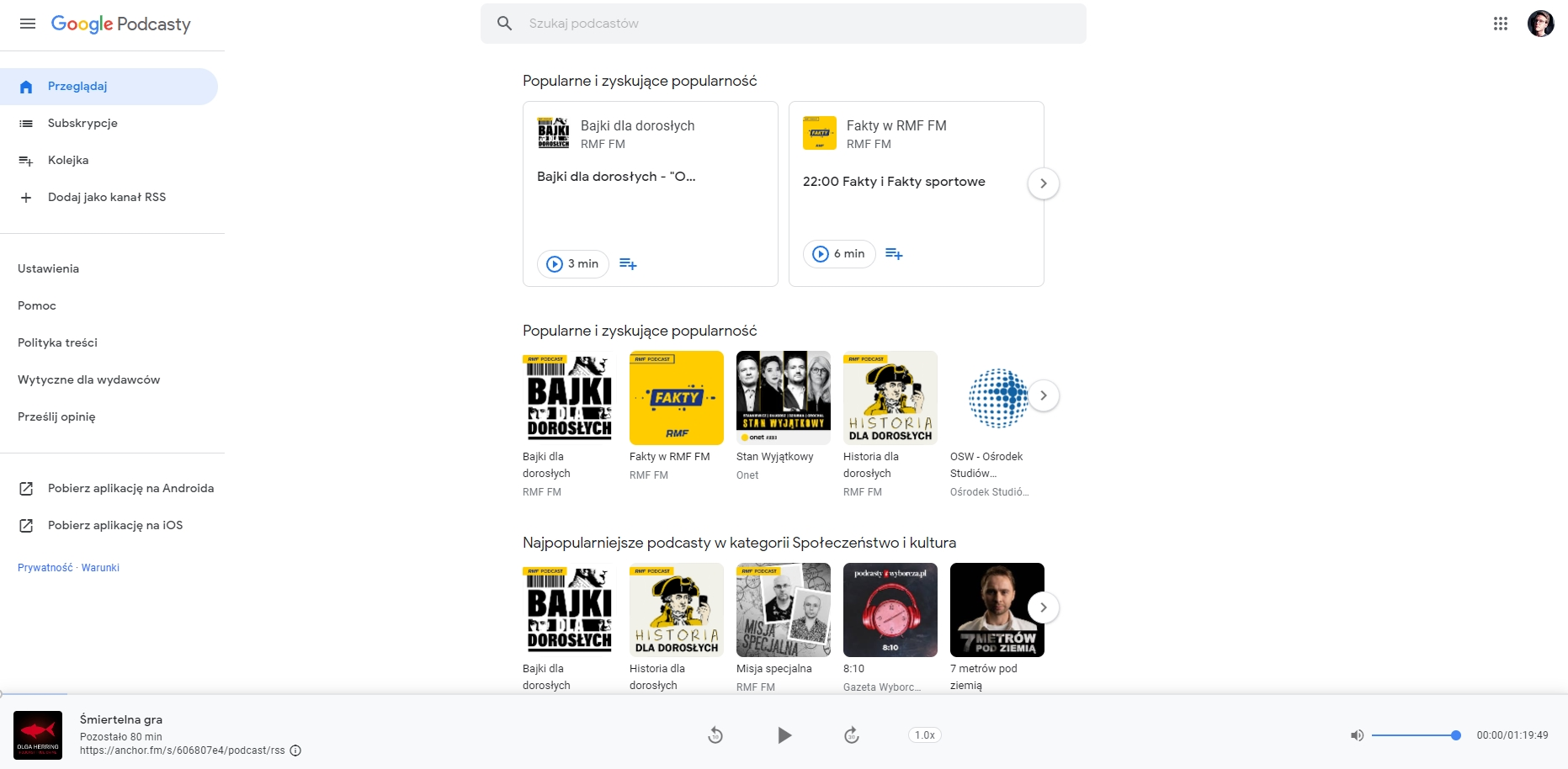Adjust the volume slider
1568x769 pixels.
coord(1416,735)
